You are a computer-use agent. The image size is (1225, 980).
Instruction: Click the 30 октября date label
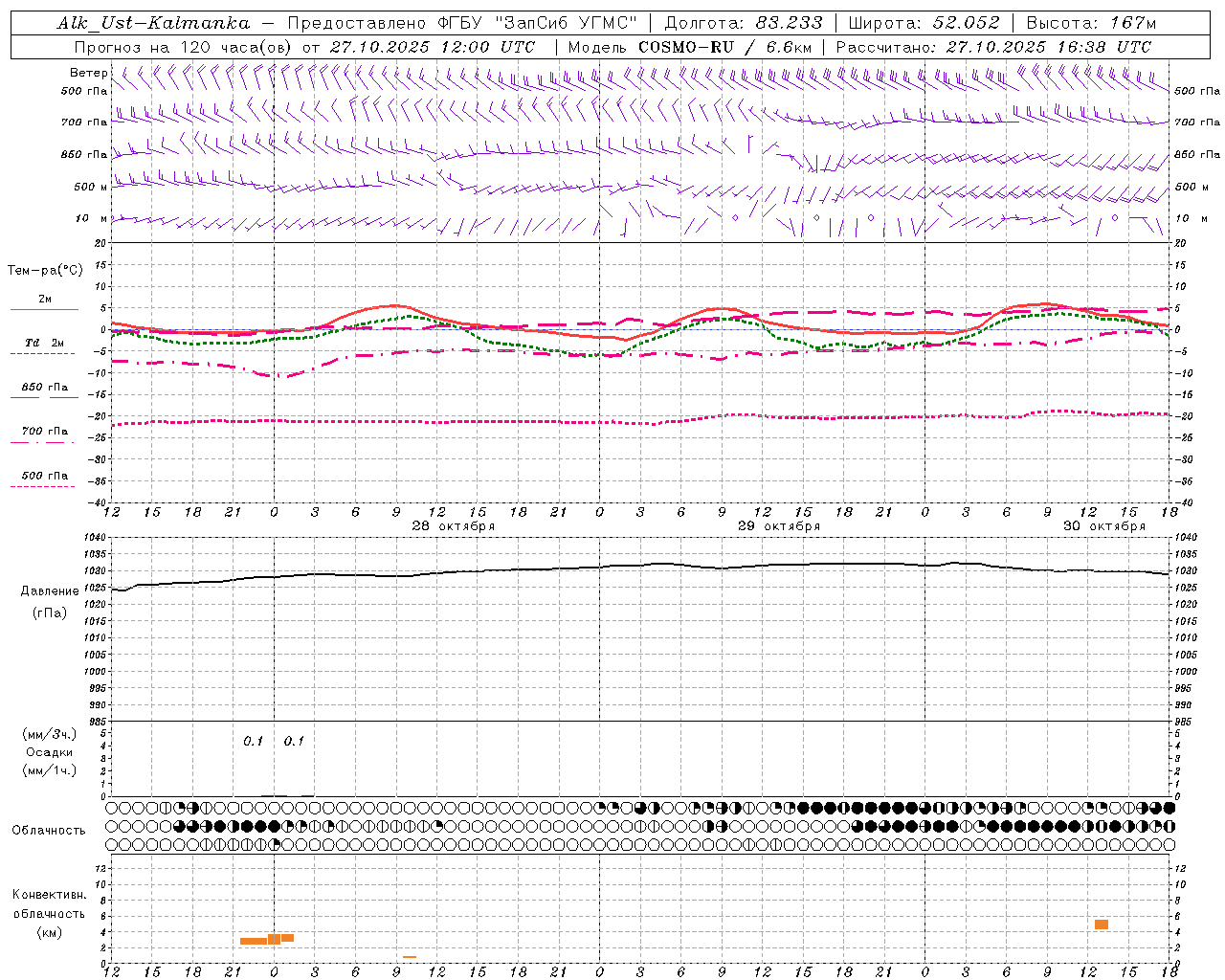coord(1104,526)
